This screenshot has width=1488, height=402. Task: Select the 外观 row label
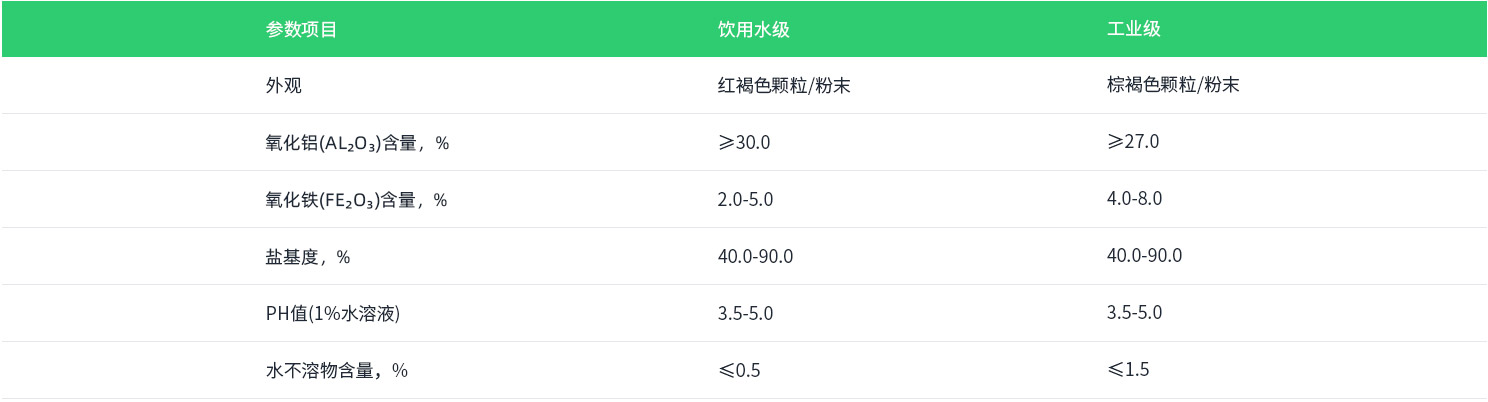point(283,86)
